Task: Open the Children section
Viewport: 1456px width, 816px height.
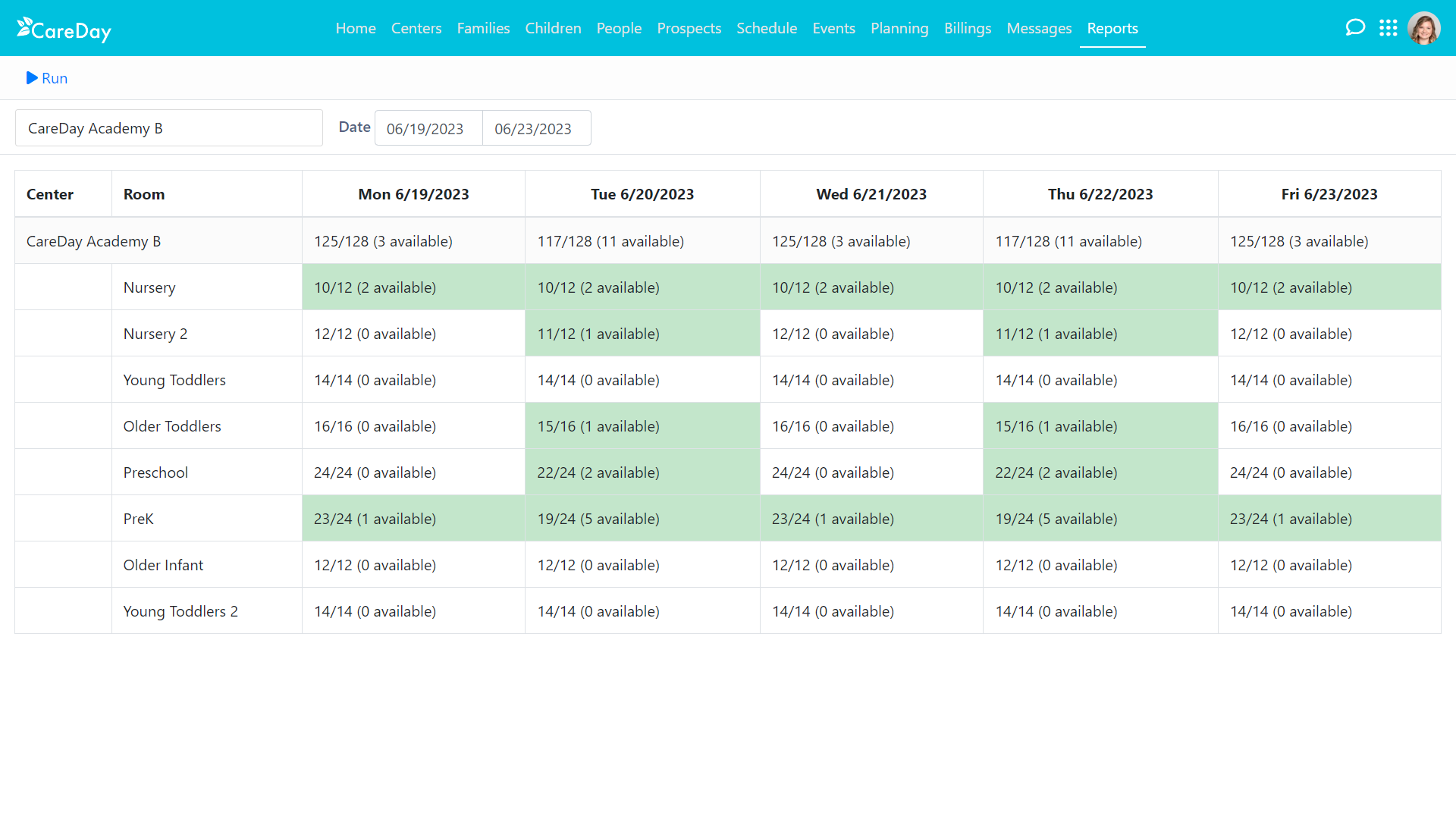Action: [553, 28]
